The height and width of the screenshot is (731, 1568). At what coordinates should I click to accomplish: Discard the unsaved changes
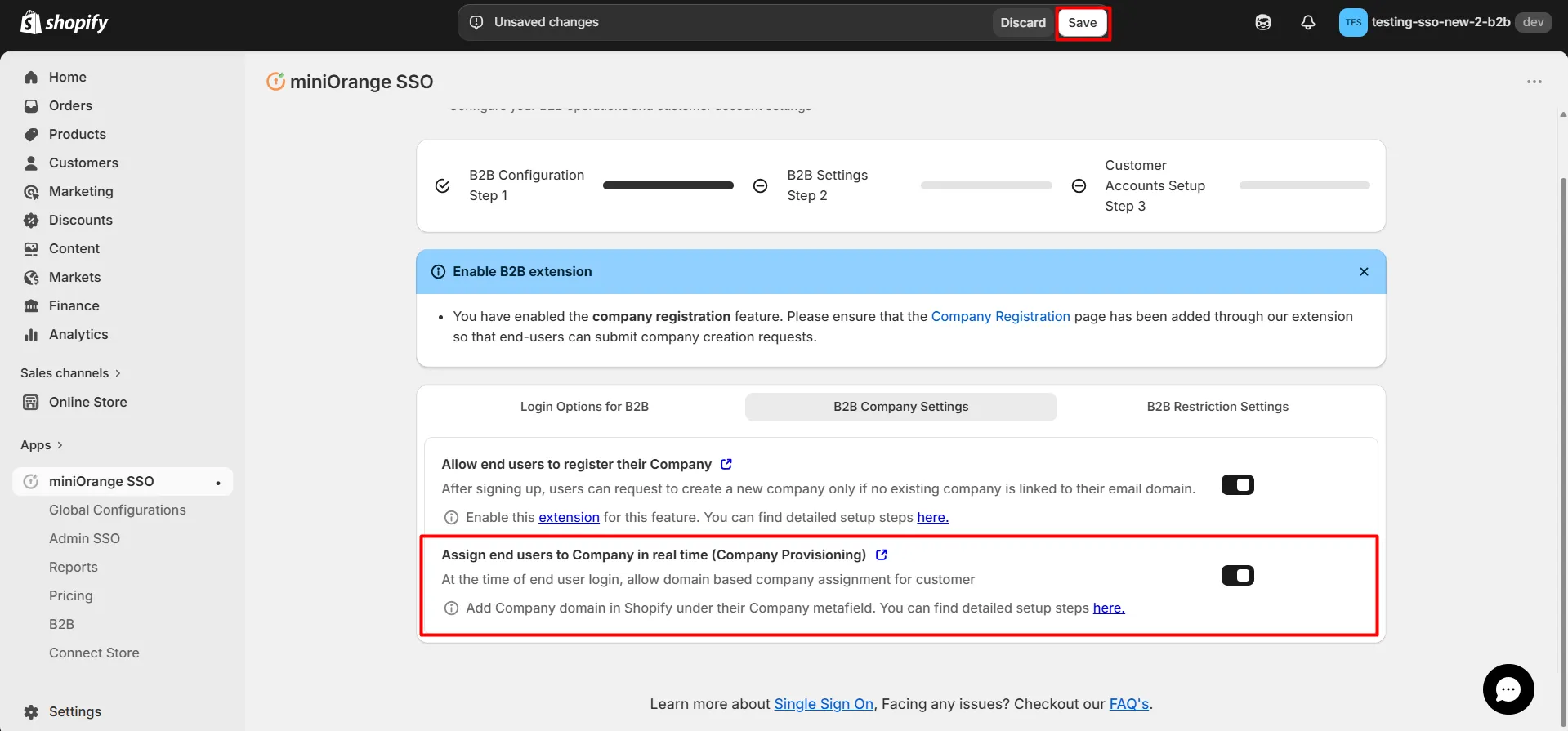[x=1023, y=23]
